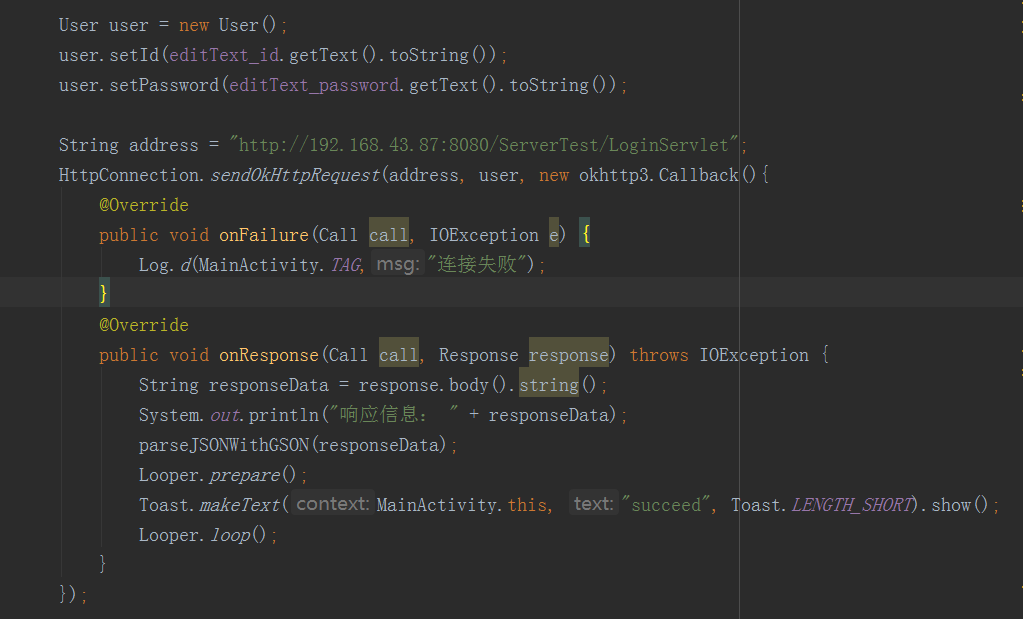Click the 'this' keyword after MainActivity

(527, 506)
